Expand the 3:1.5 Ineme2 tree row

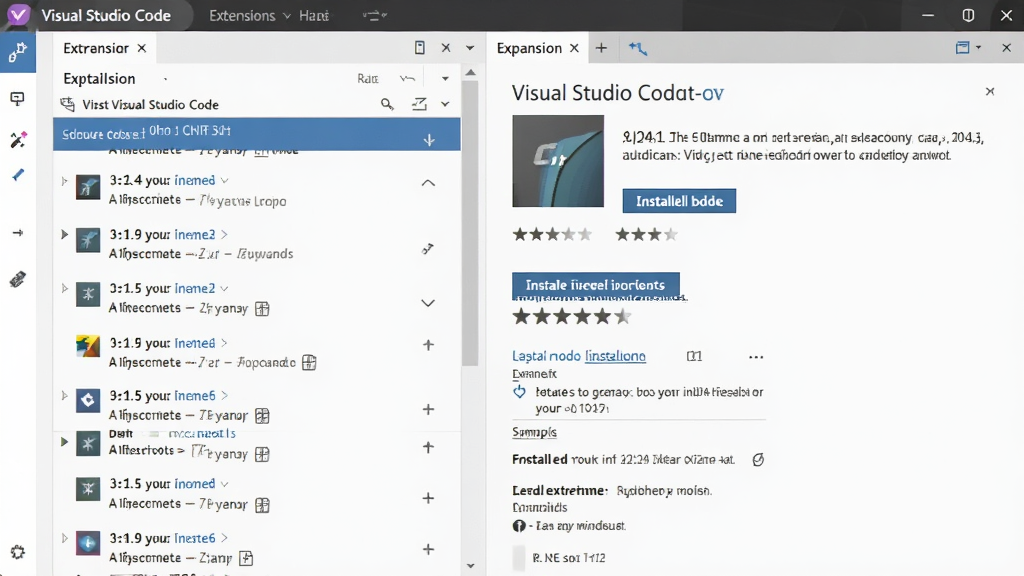(64, 288)
